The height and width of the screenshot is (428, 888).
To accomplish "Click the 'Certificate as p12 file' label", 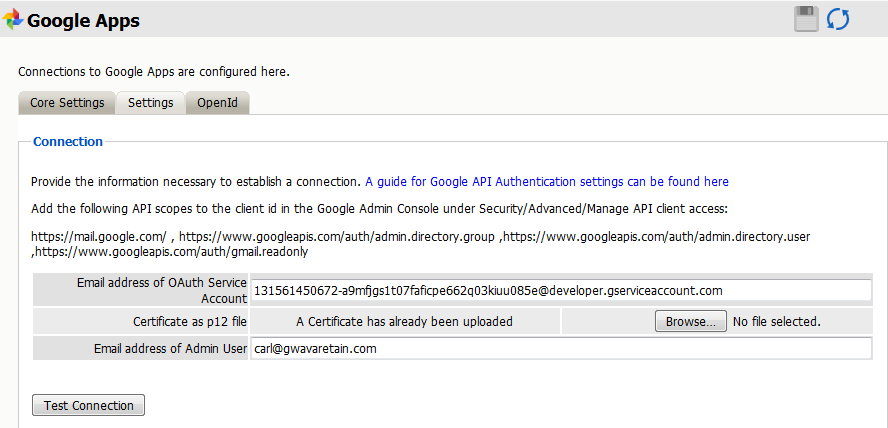I will [x=190, y=322].
